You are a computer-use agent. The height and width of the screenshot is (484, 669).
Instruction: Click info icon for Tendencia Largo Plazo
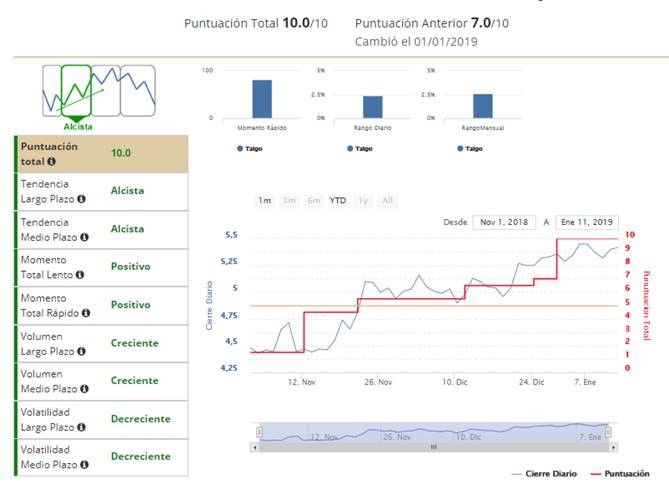coord(81,199)
